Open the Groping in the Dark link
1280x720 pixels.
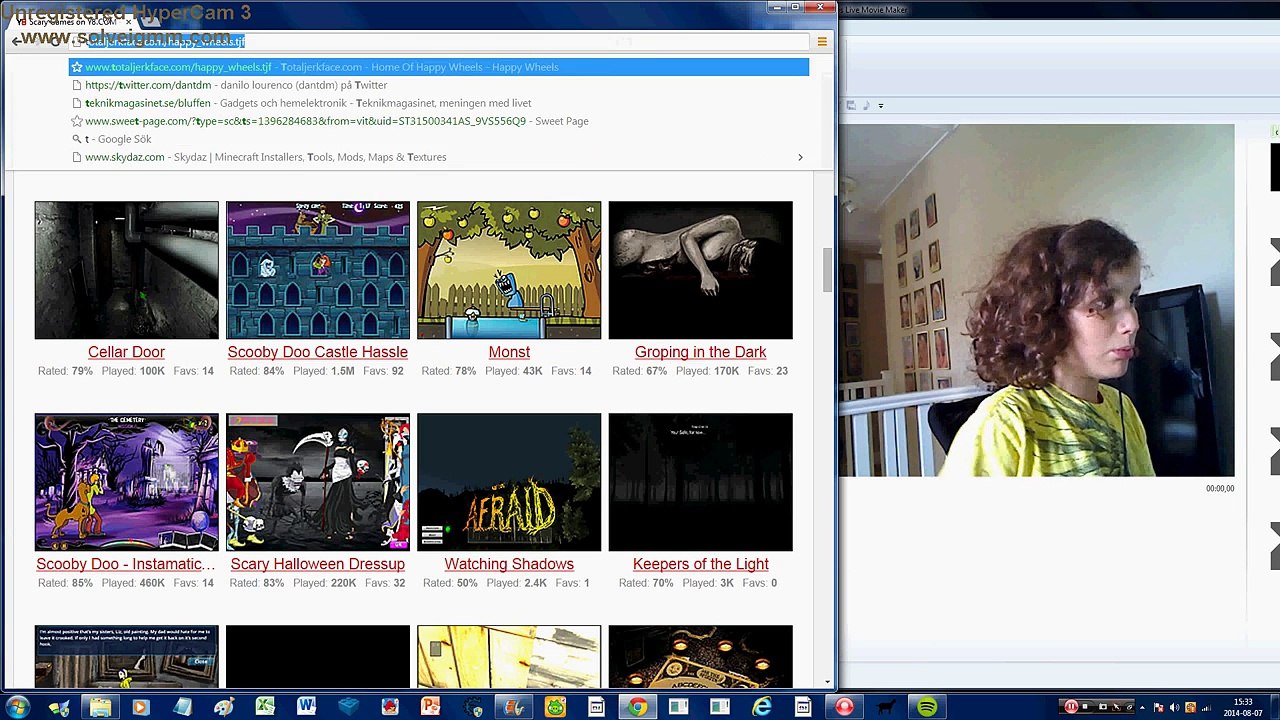(x=700, y=352)
